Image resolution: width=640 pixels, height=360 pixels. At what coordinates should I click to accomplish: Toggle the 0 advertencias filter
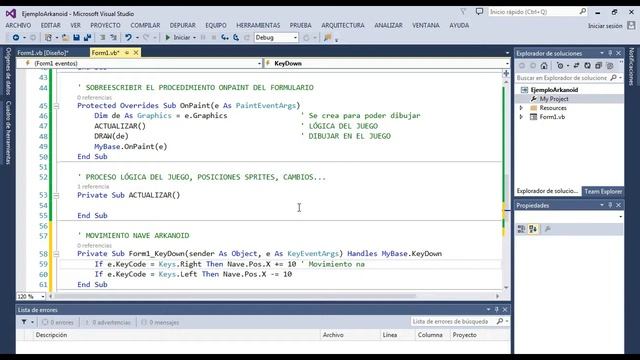pyautogui.click(x=108, y=322)
